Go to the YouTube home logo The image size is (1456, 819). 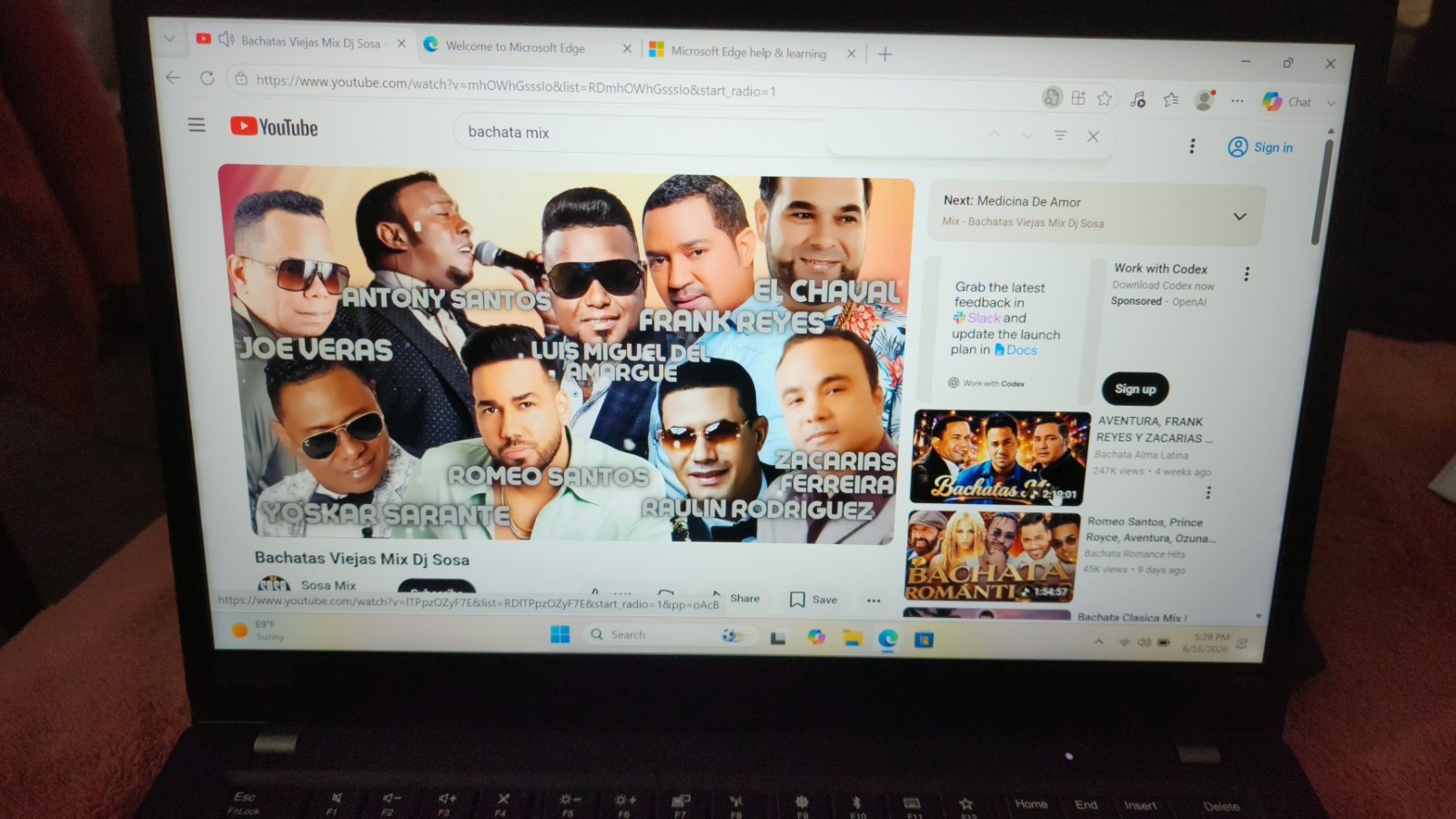tap(274, 126)
